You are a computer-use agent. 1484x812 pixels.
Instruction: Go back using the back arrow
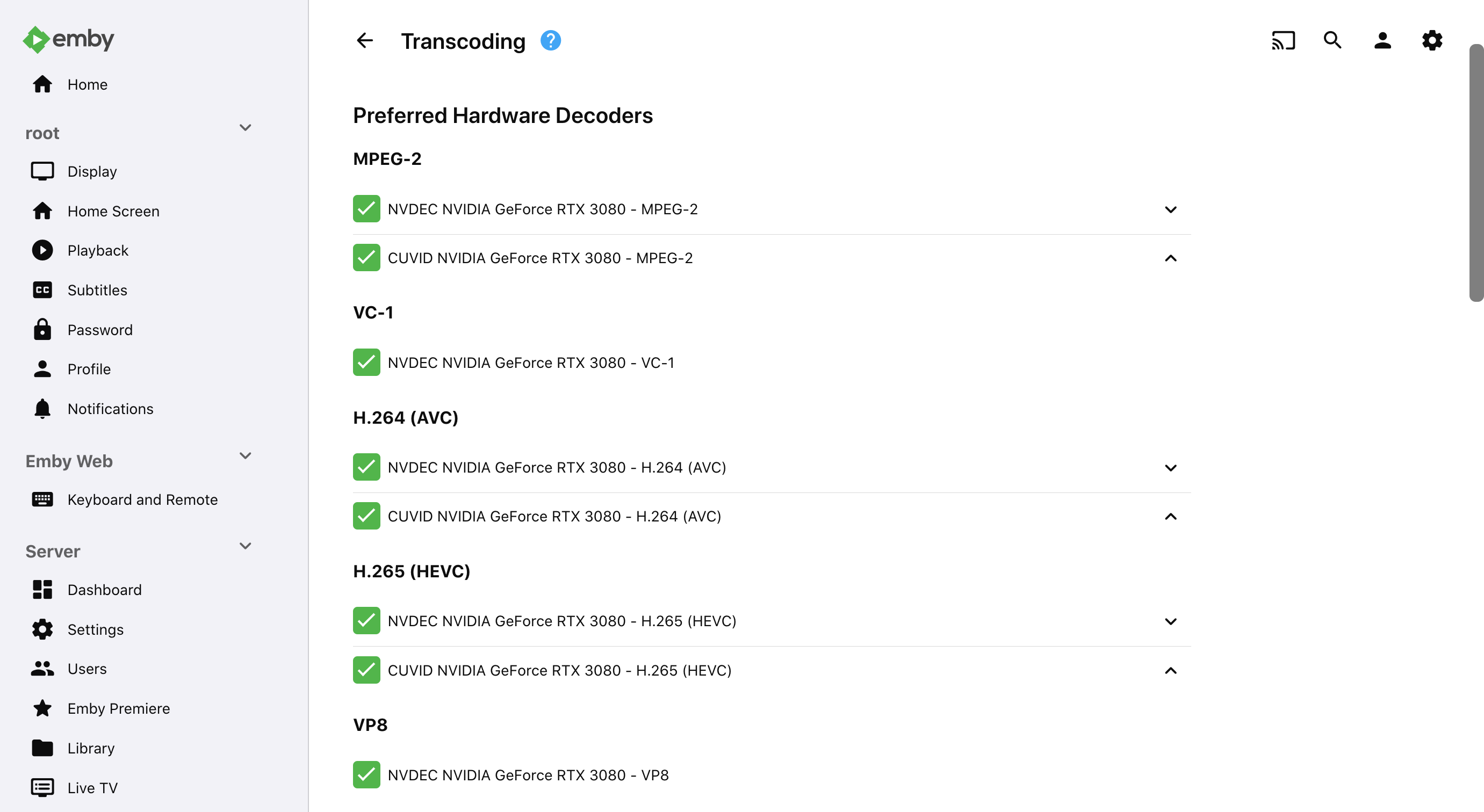(x=365, y=40)
